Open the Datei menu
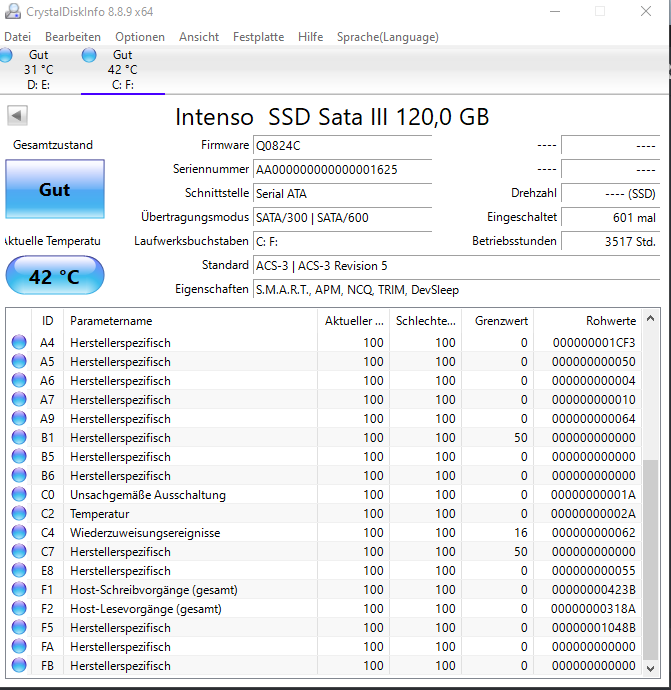 click(x=18, y=37)
